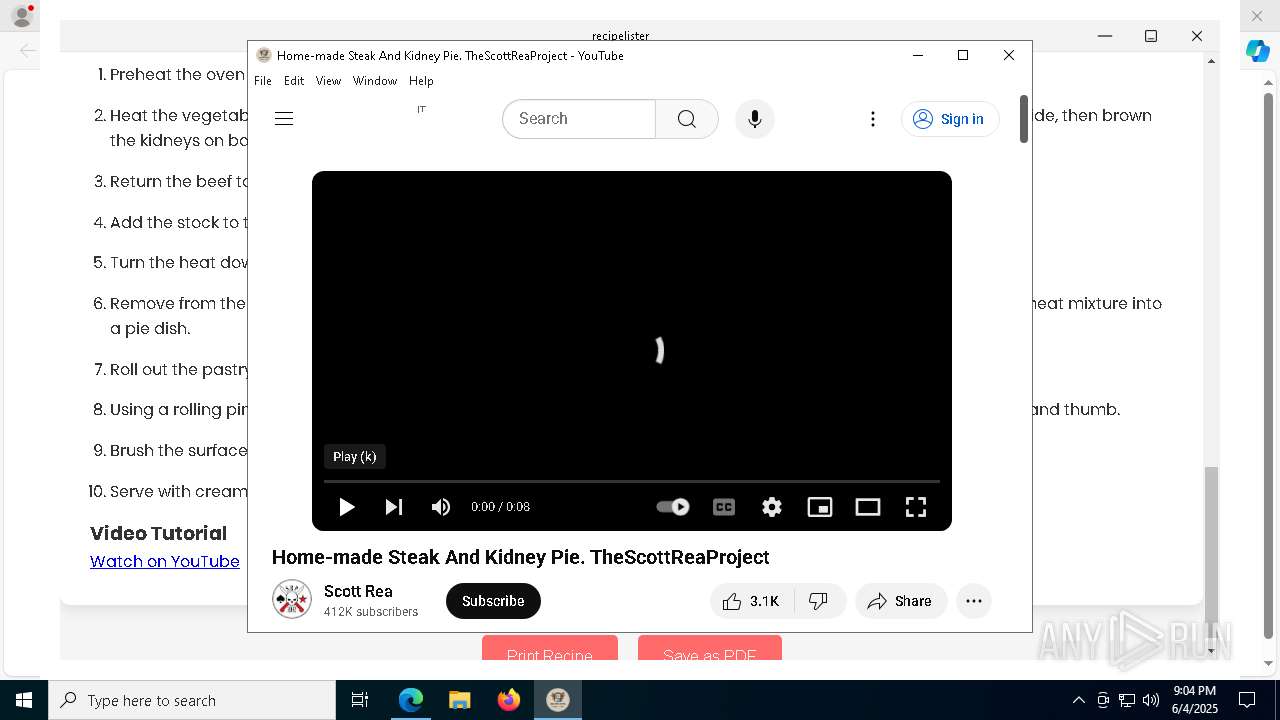The height and width of the screenshot is (720, 1280).
Task: Enable miniplayer mode
Action: point(820,507)
